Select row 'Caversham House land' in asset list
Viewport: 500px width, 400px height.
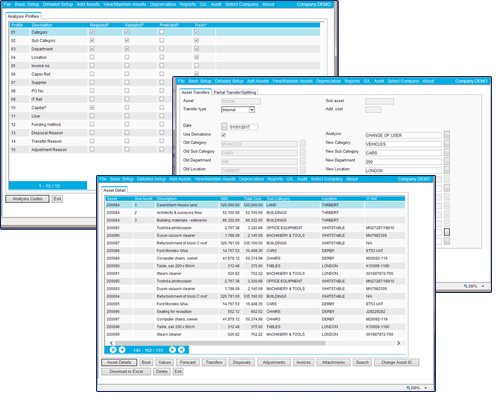point(255,205)
